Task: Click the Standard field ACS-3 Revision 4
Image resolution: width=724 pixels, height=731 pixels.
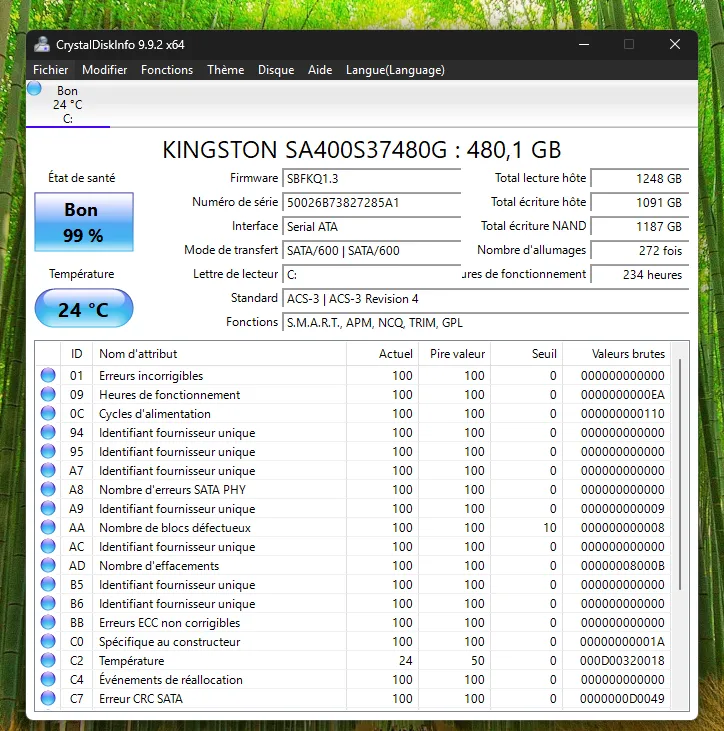Action: point(486,298)
